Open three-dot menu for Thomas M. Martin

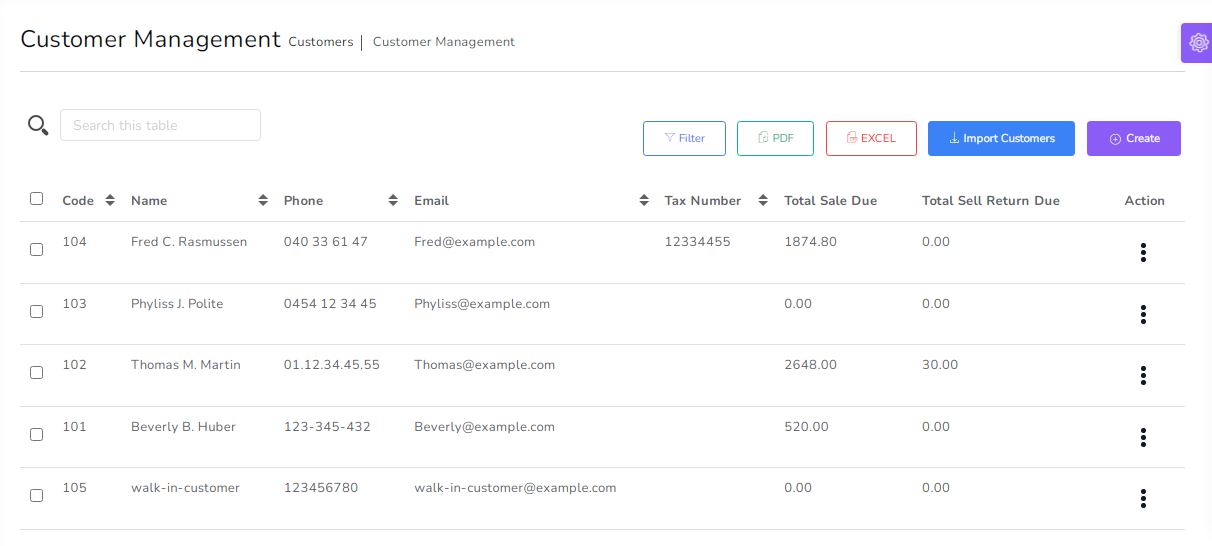(x=1143, y=376)
